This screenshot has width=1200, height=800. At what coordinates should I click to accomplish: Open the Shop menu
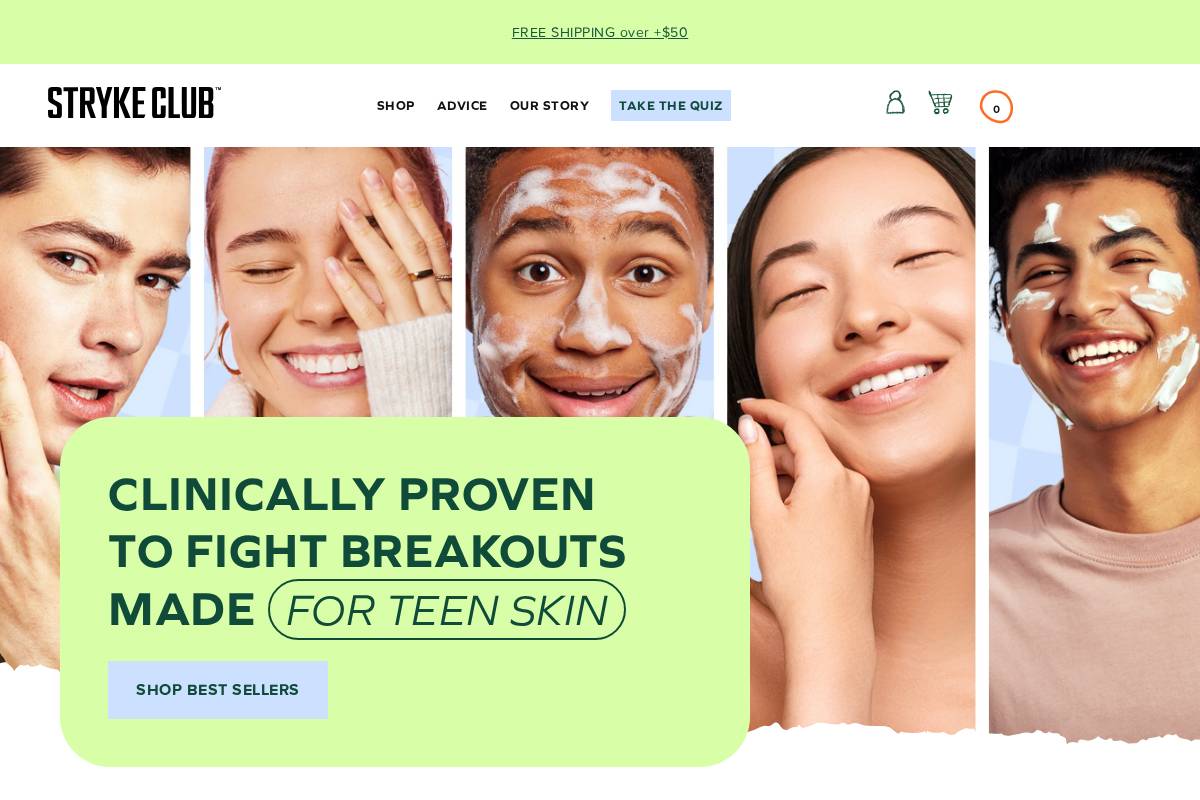pyautogui.click(x=396, y=106)
